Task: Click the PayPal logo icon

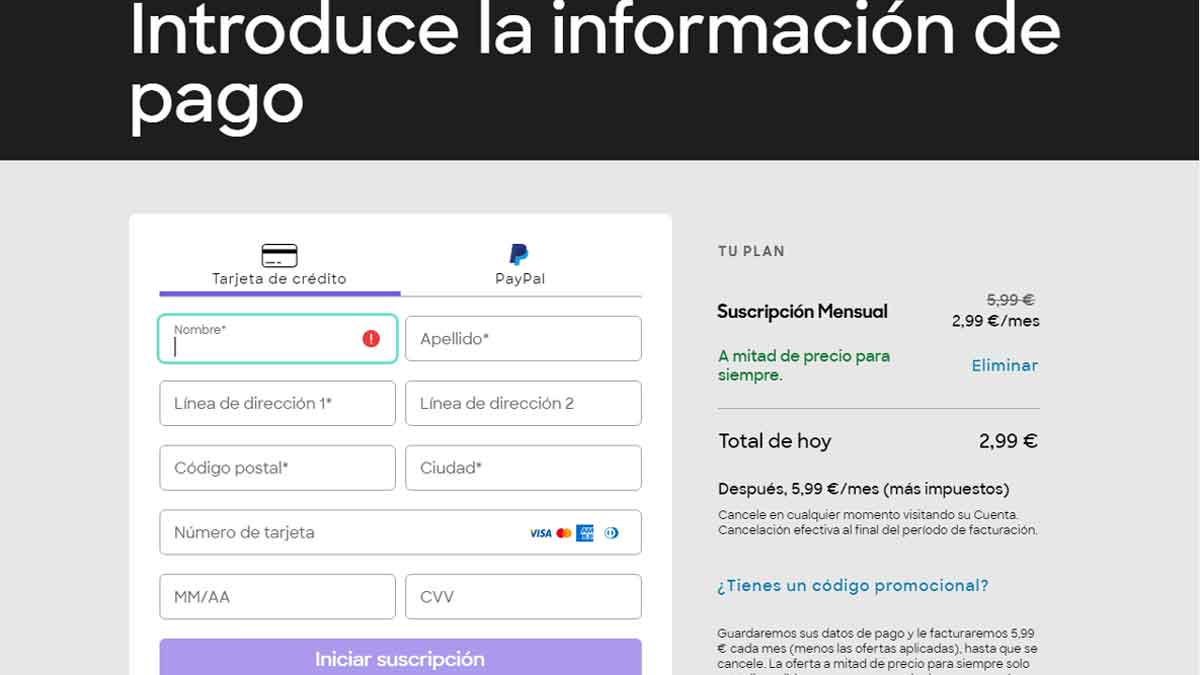Action: pos(518,254)
